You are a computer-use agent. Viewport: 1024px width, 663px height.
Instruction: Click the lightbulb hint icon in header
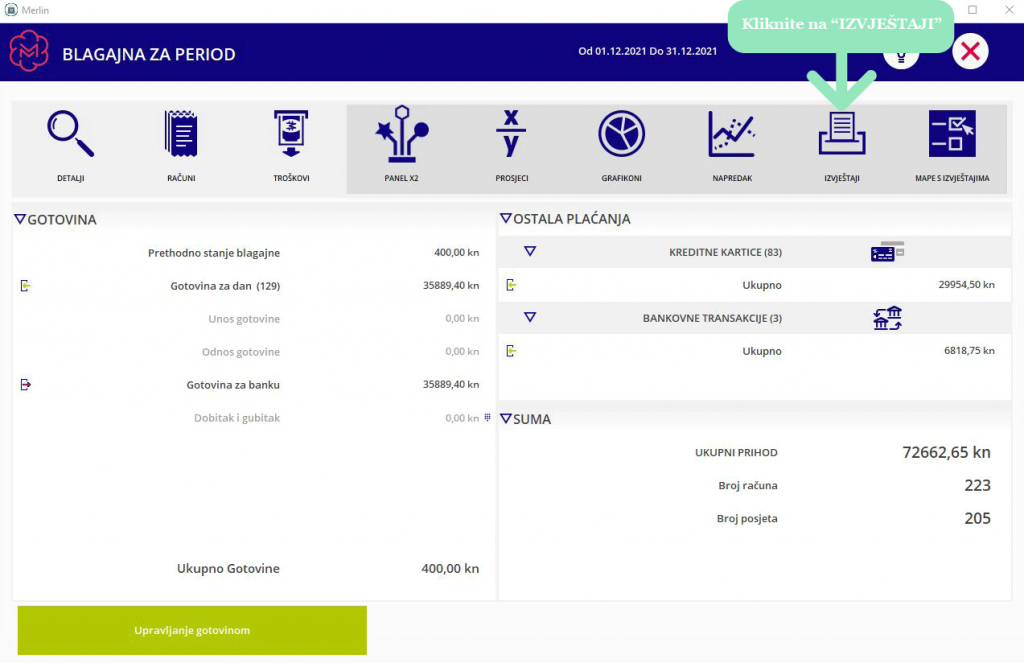[x=901, y=57]
